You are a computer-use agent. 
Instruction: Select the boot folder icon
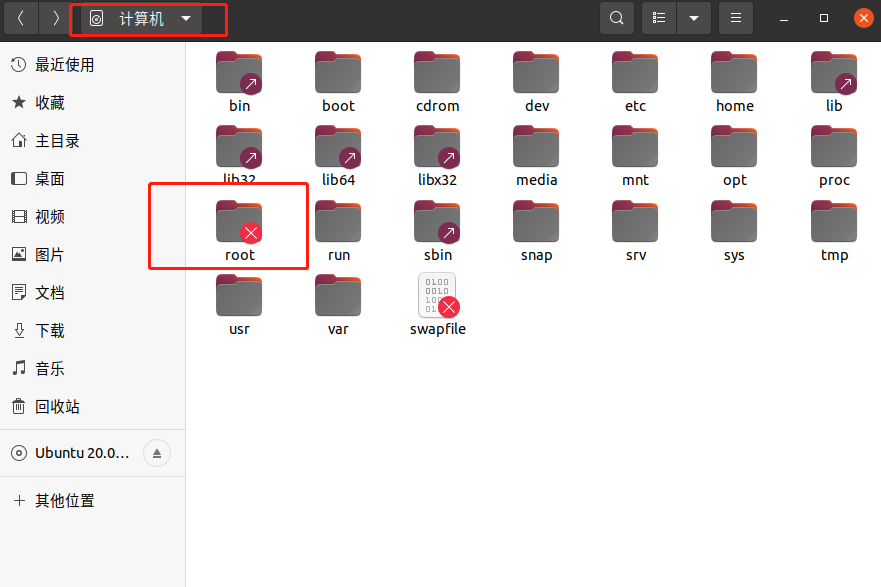338,72
